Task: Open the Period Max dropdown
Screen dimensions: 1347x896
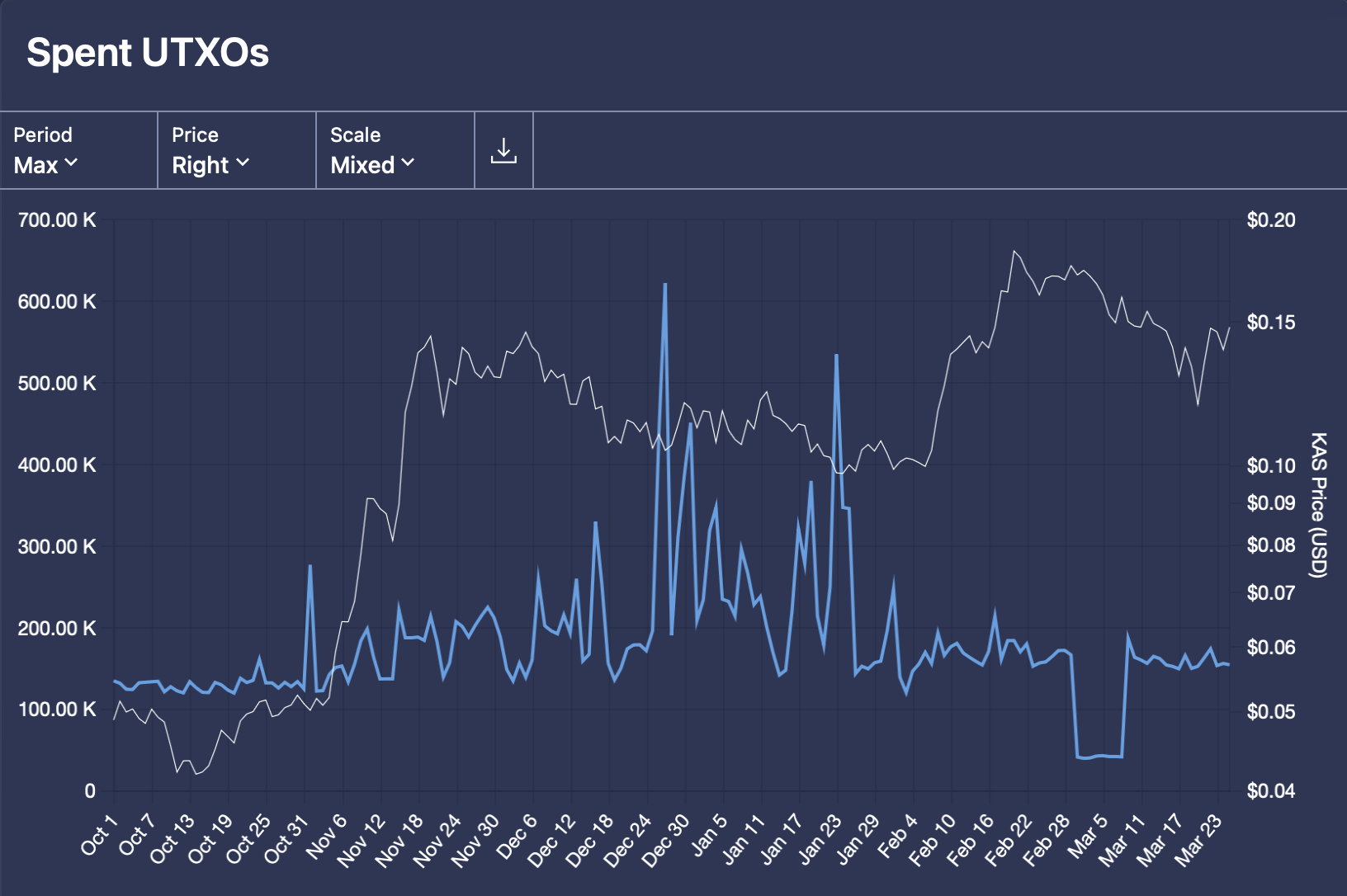Action: point(78,150)
